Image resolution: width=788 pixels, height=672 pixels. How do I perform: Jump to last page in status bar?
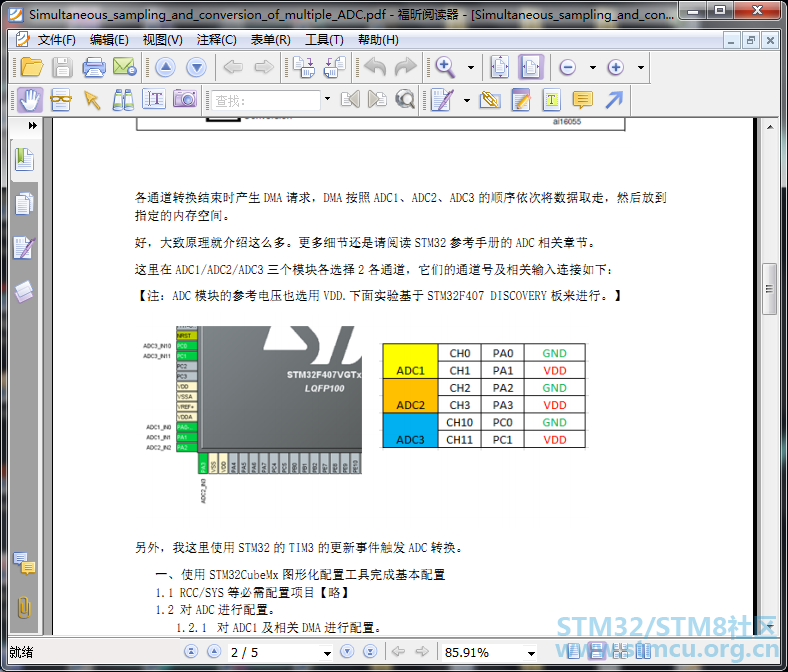click(x=370, y=651)
